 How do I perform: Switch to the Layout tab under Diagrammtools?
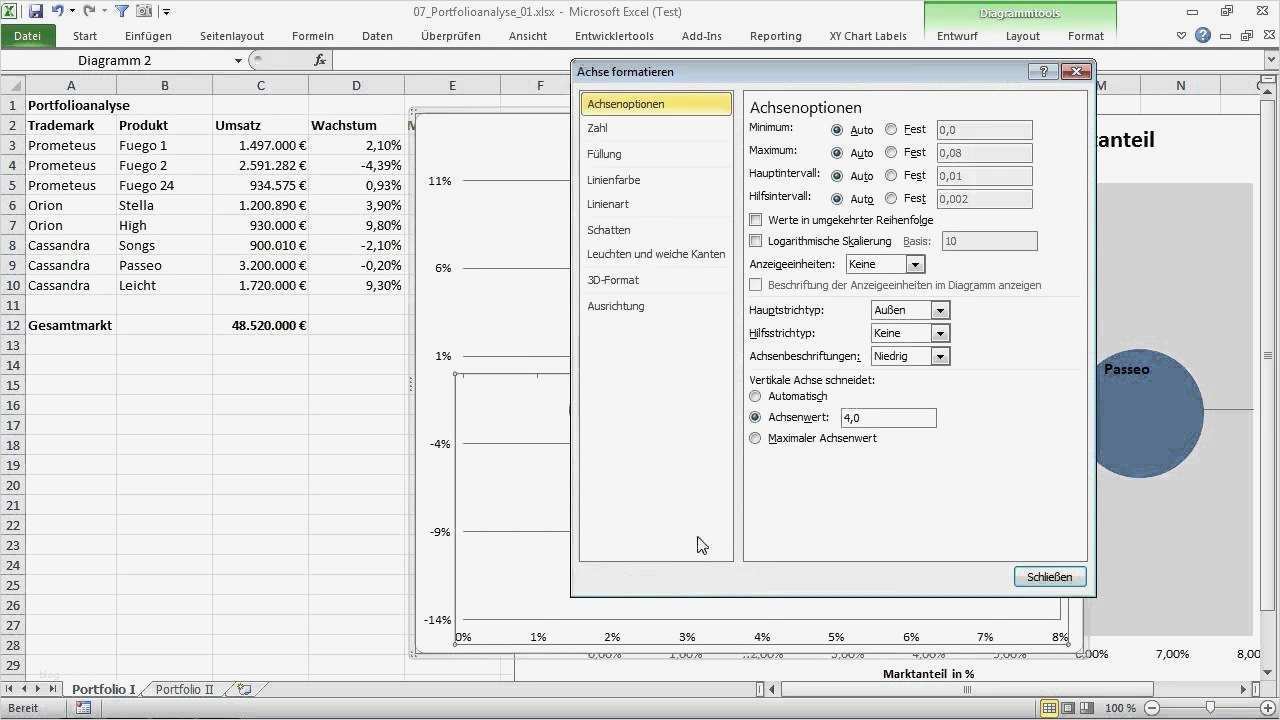1023,36
